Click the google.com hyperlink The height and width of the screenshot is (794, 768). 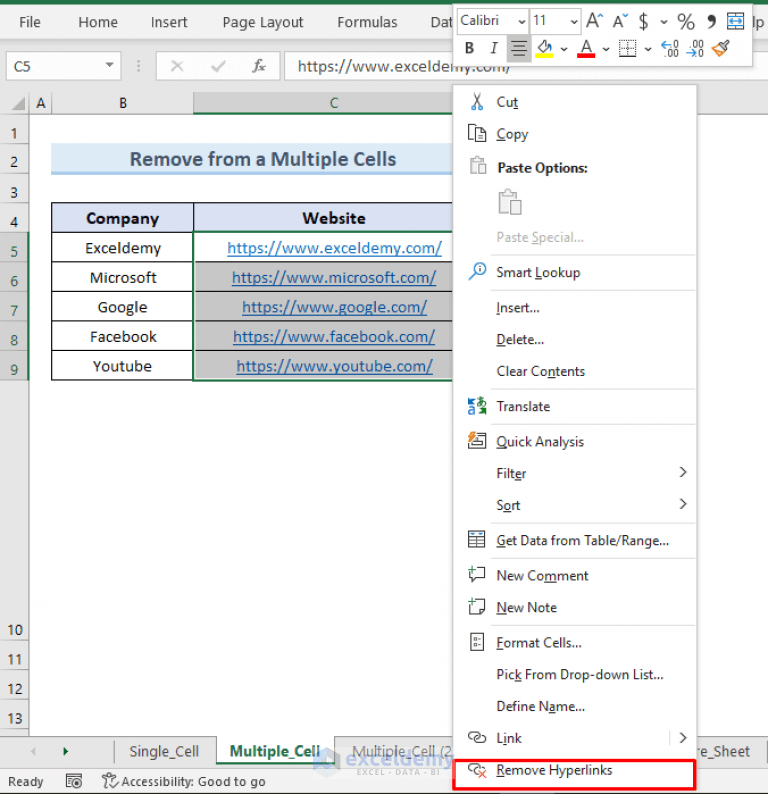pyautogui.click(x=334, y=307)
